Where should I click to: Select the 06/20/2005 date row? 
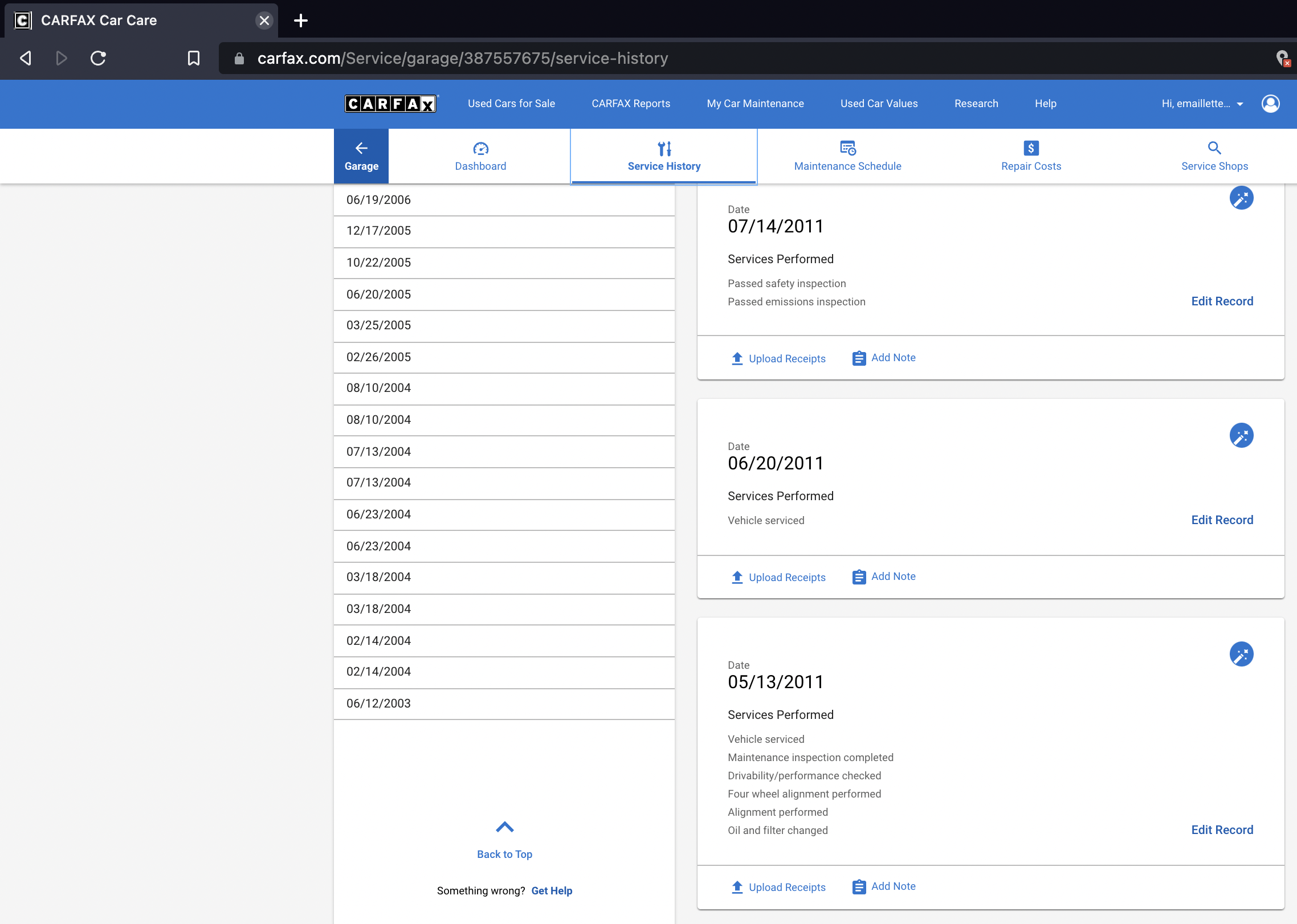point(504,295)
